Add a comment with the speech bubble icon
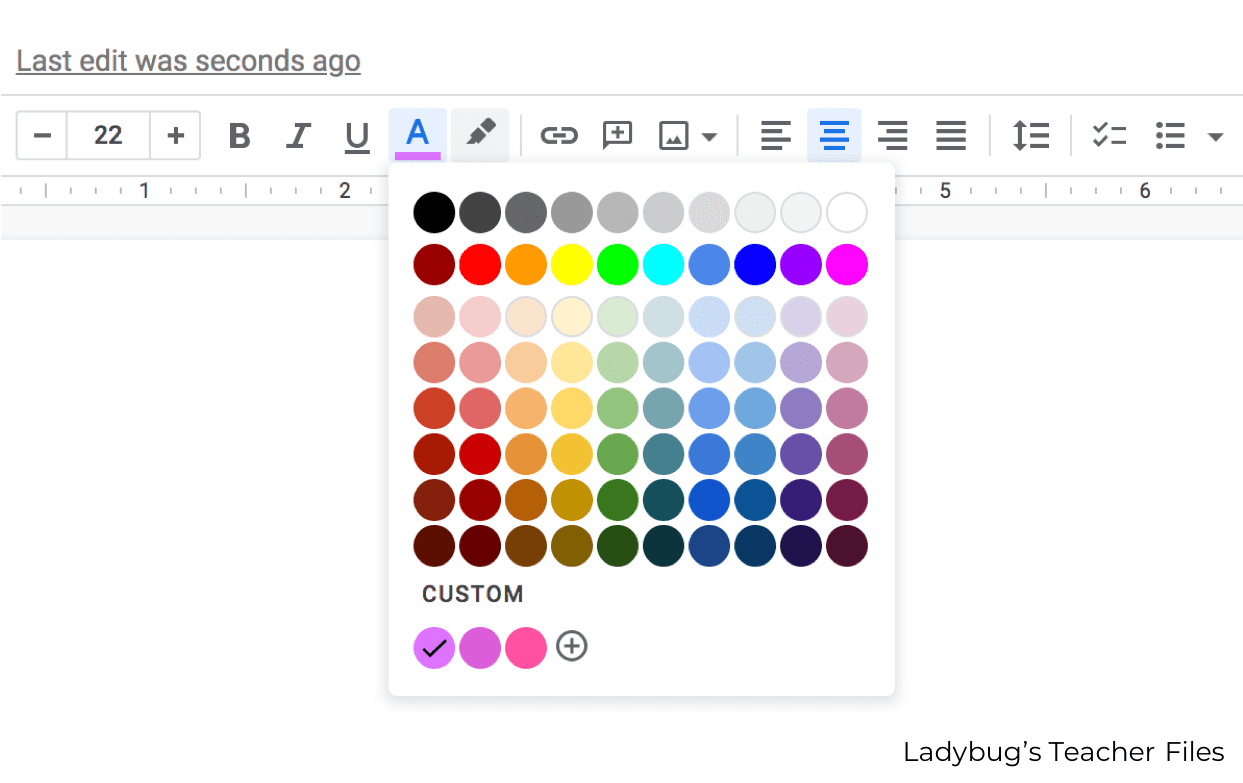The image size is (1243, 783). tap(617, 135)
